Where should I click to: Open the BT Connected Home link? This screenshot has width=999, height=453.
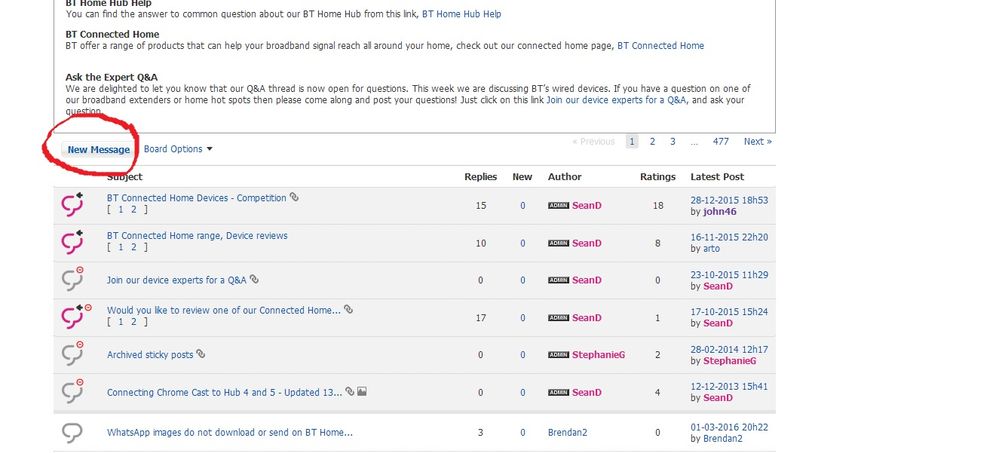(661, 46)
